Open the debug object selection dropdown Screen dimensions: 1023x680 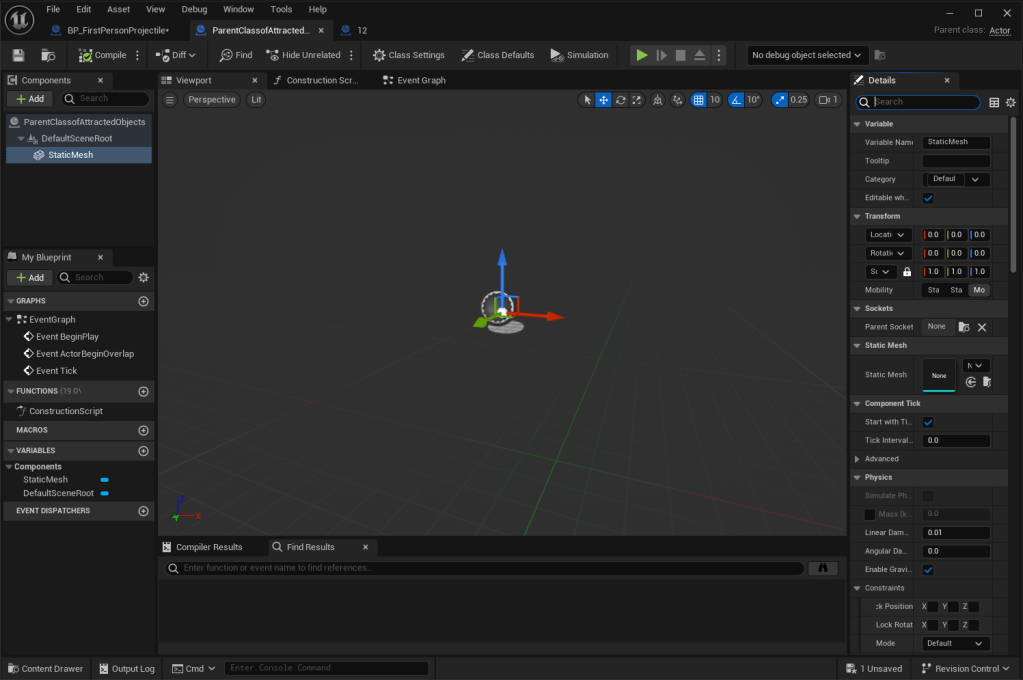[807, 55]
